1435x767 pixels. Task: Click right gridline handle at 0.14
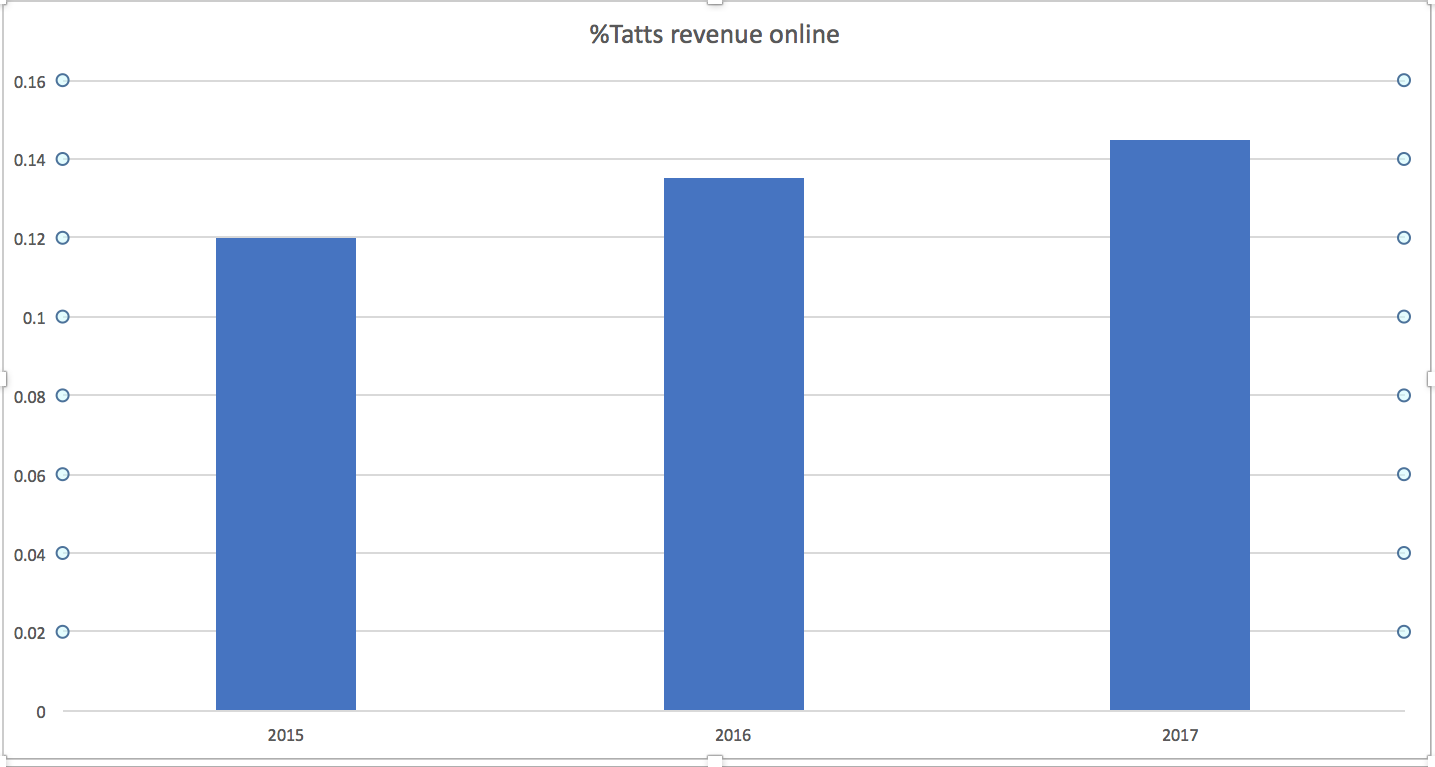click(1403, 159)
